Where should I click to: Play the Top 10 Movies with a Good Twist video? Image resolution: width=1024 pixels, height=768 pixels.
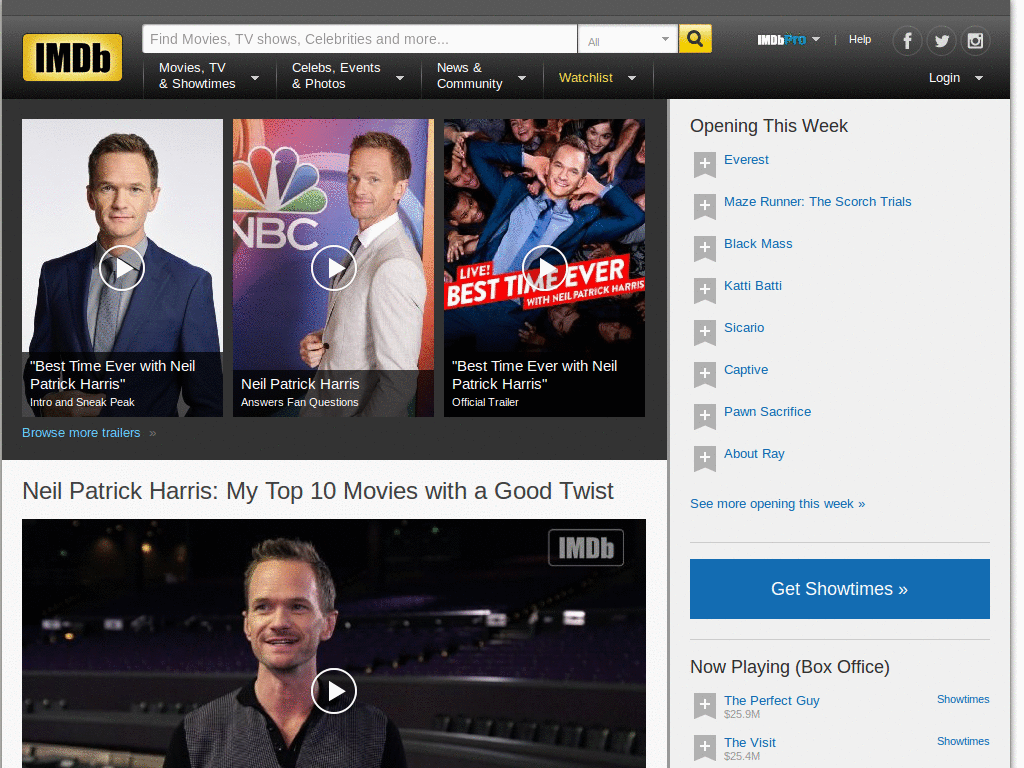point(334,691)
